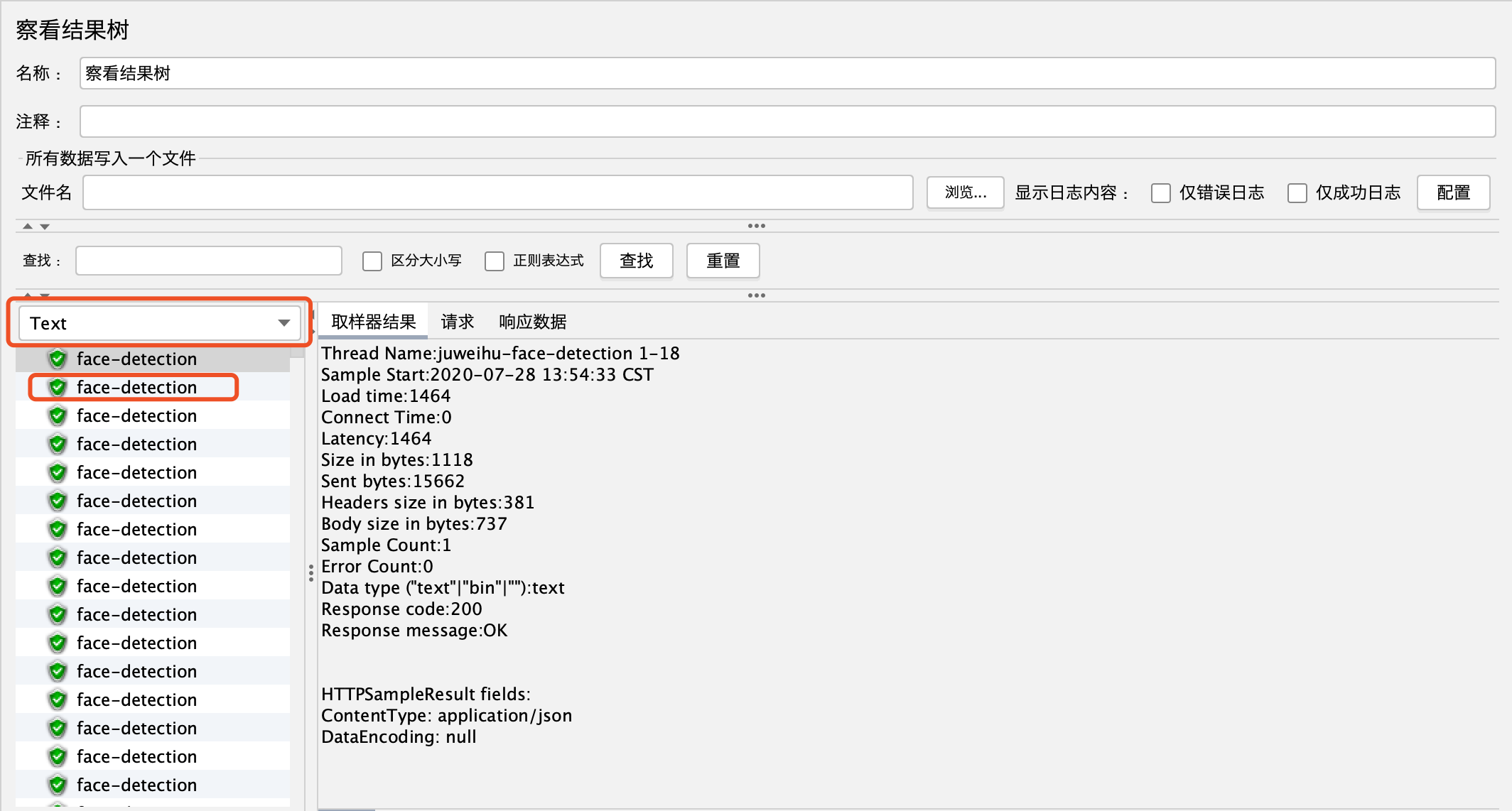Enable the 仅错误日志 checkbox

click(x=1160, y=192)
